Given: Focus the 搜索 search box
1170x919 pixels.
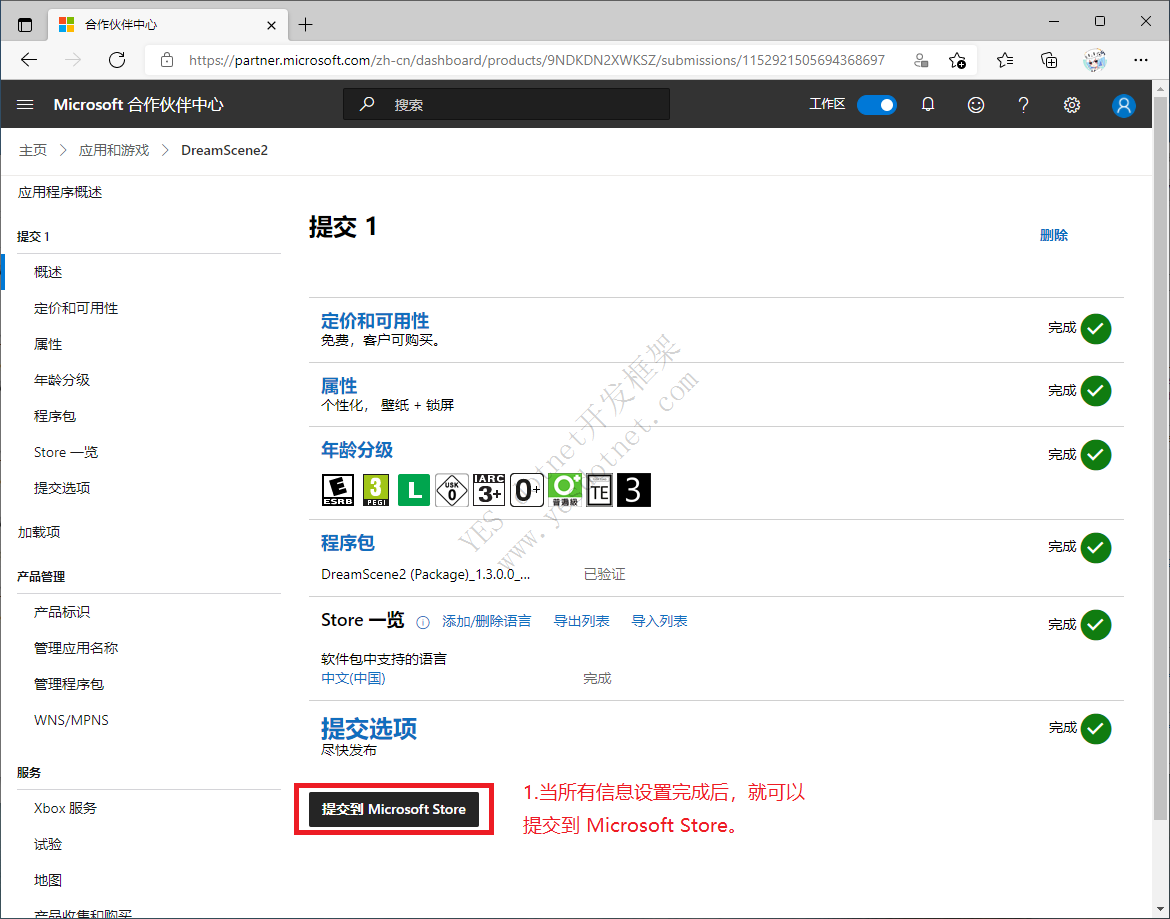Looking at the screenshot, I should pos(506,104).
